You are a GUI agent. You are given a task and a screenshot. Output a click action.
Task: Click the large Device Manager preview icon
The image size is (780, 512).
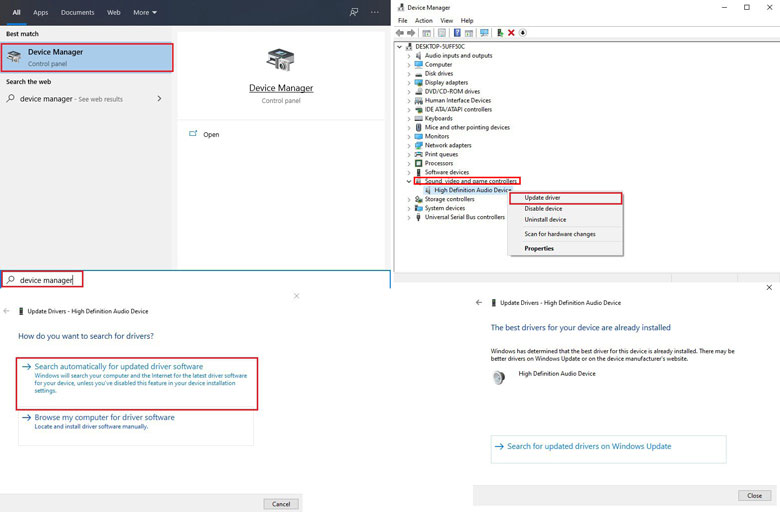281,60
